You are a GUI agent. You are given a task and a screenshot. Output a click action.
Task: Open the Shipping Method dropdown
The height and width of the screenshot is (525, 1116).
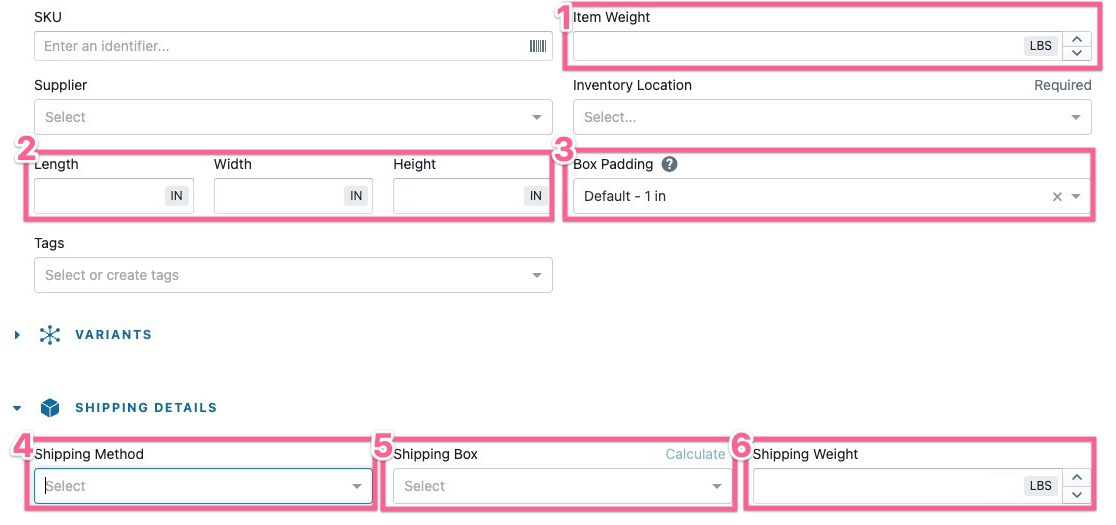coord(357,486)
